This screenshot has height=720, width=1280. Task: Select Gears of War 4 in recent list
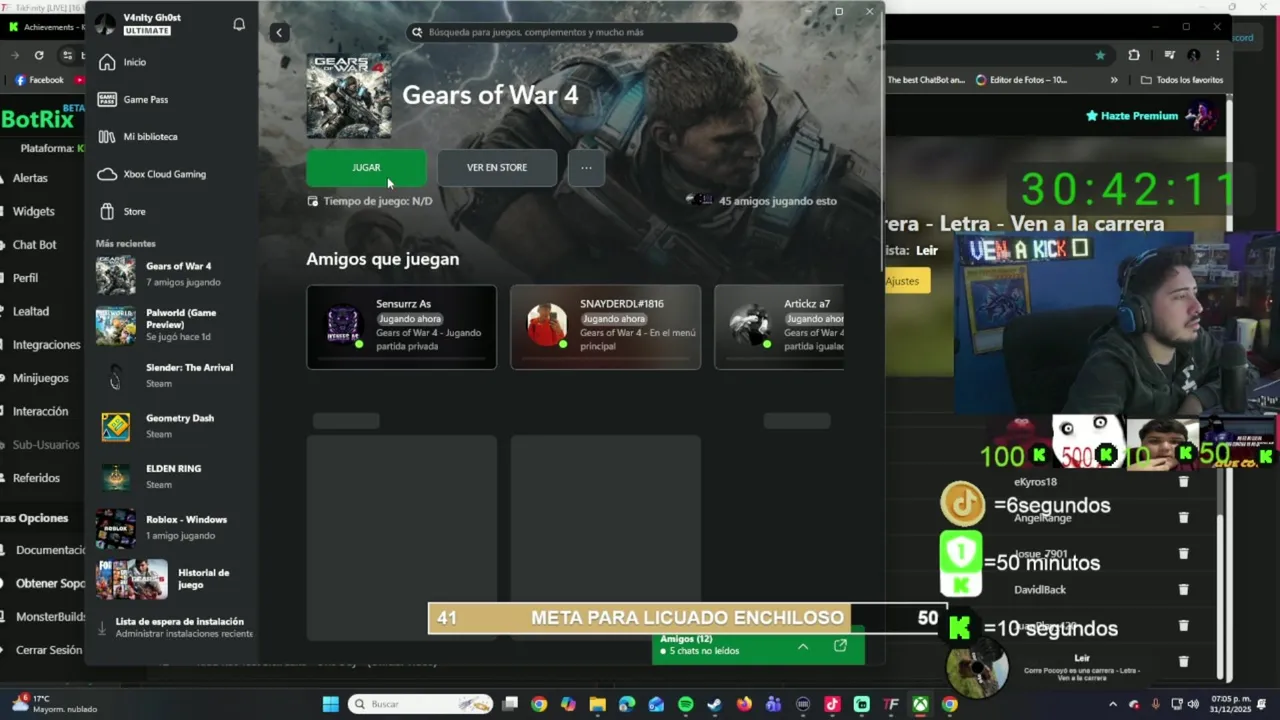click(172, 274)
